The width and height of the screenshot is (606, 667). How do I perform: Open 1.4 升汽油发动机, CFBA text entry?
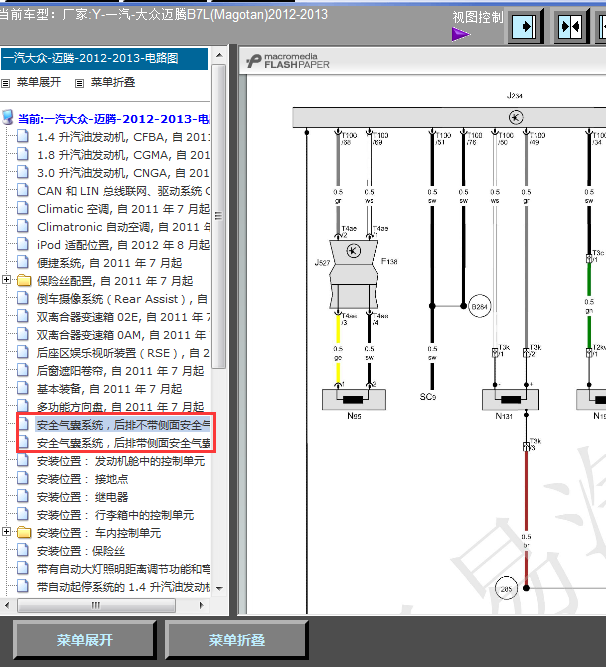tap(123, 137)
